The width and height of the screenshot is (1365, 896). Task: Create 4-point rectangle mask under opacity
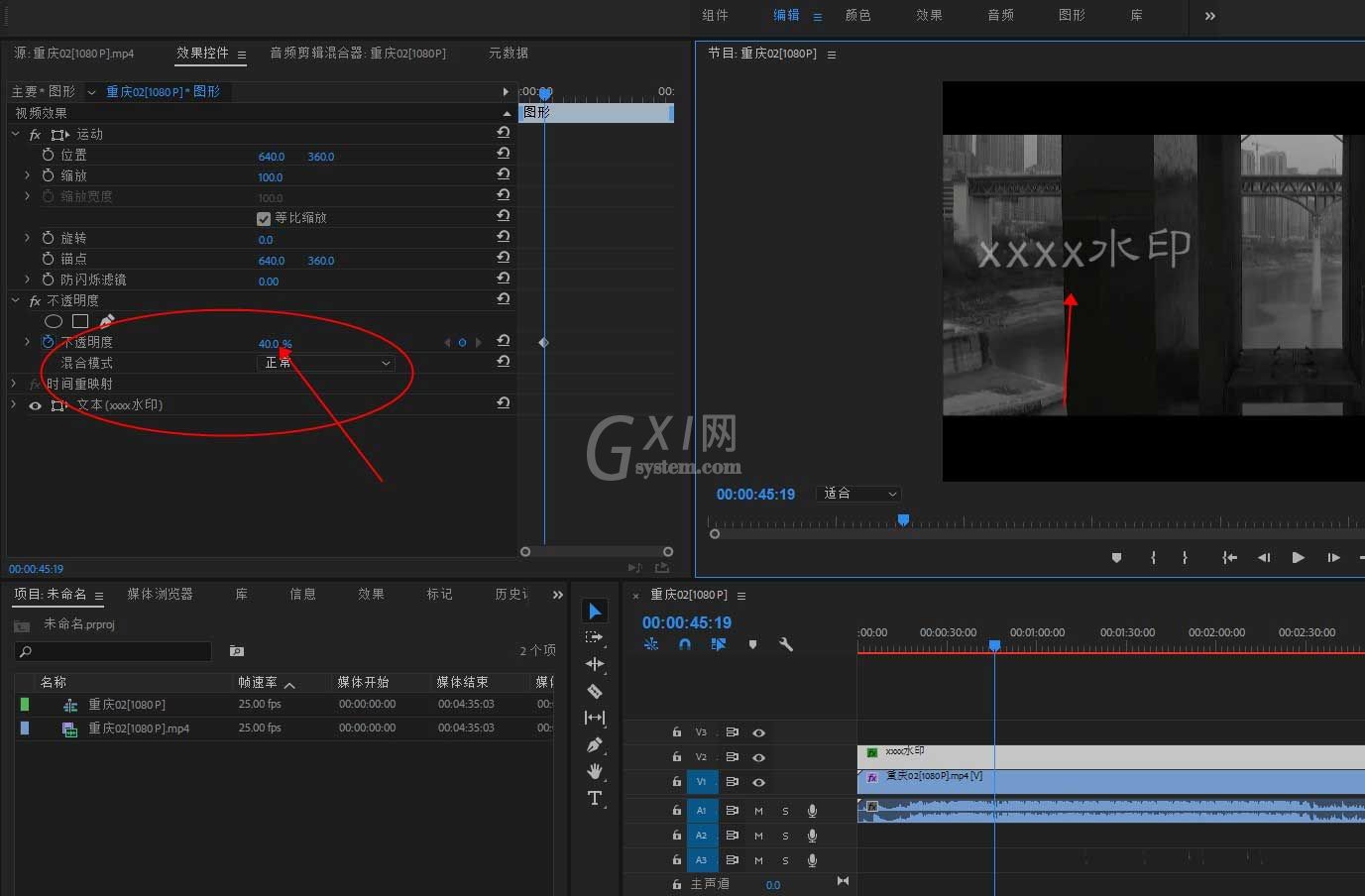(x=80, y=321)
